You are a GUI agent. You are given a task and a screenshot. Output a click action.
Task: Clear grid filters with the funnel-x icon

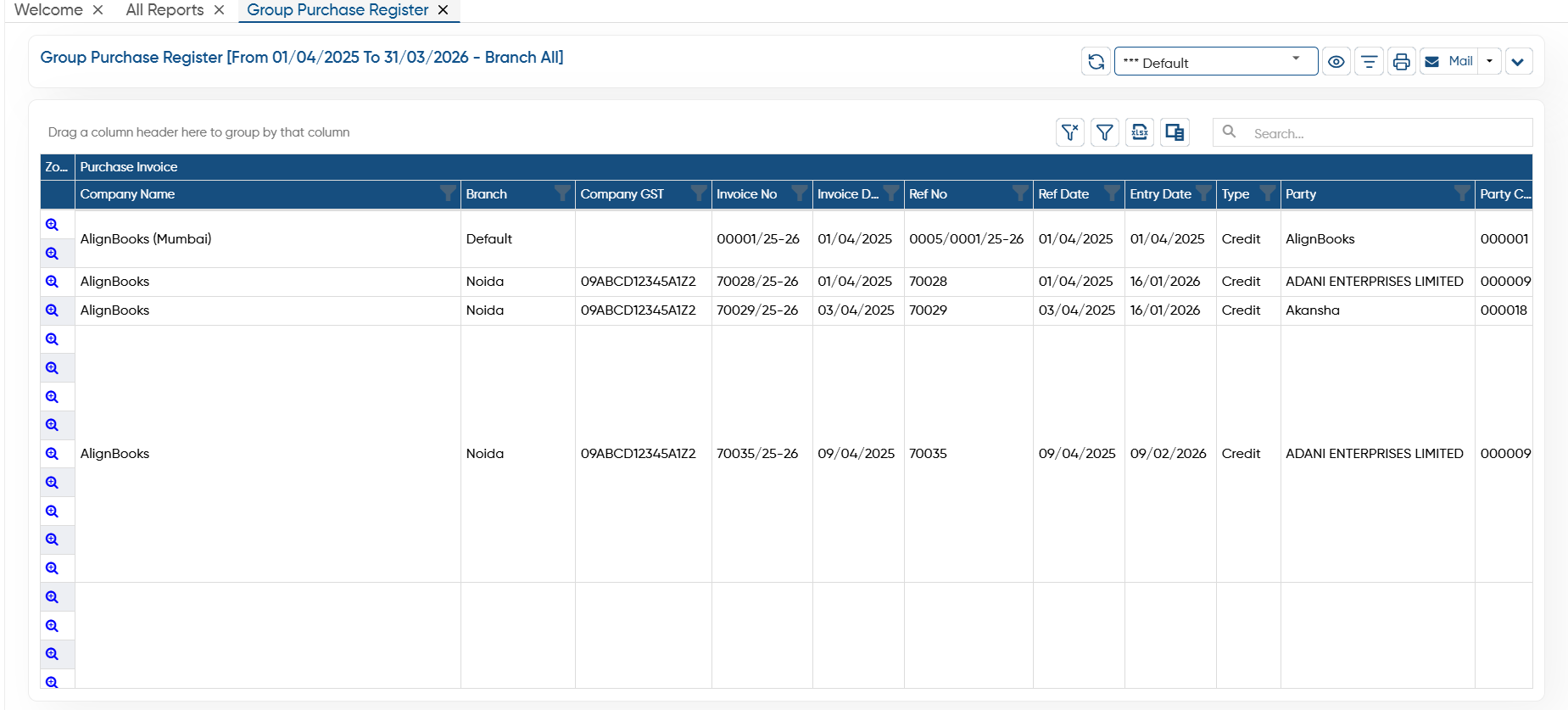[1070, 132]
